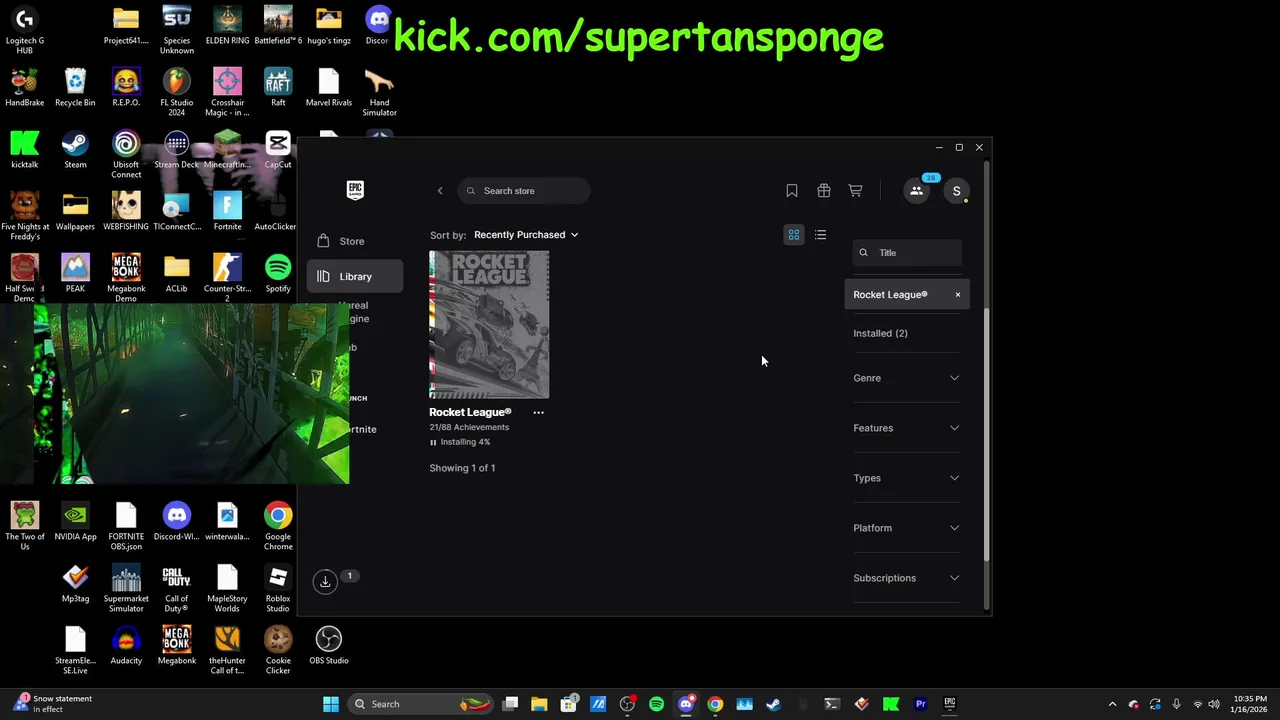Expand the Types filter
Viewport: 1280px width, 720px height.
(x=906, y=478)
